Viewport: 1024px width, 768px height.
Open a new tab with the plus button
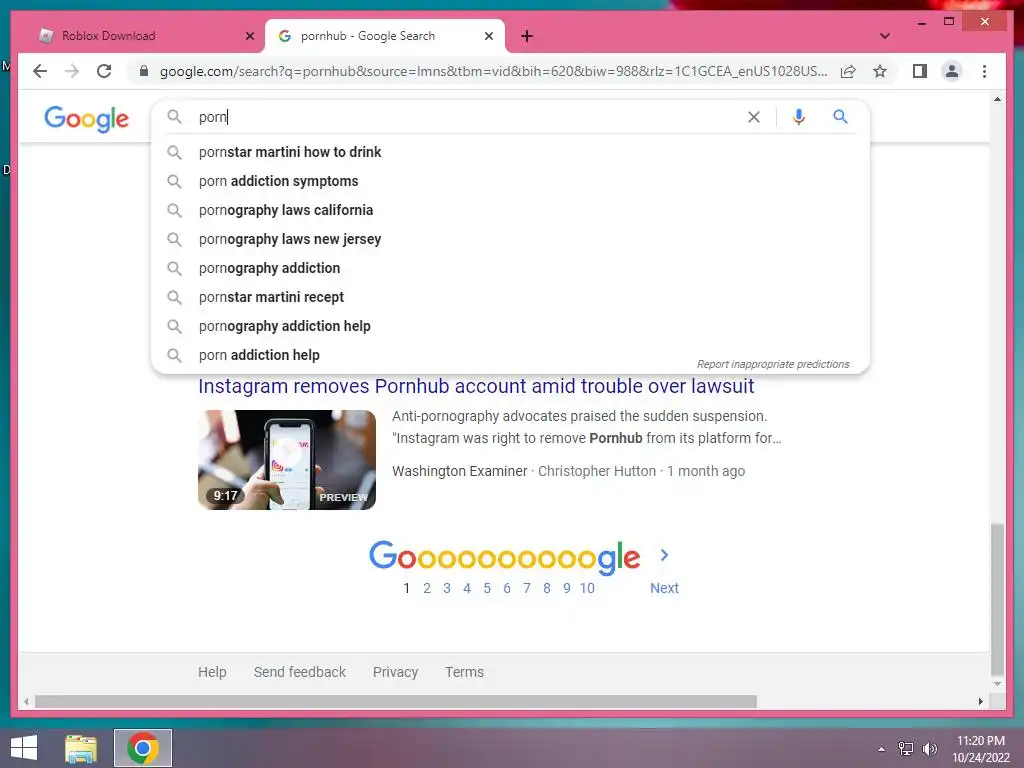(527, 36)
